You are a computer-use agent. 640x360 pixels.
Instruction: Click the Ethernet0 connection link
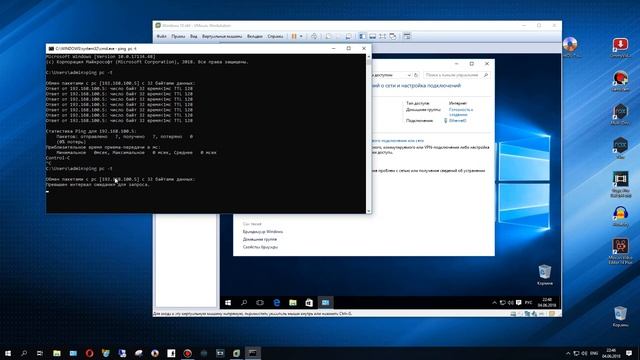click(x=458, y=120)
